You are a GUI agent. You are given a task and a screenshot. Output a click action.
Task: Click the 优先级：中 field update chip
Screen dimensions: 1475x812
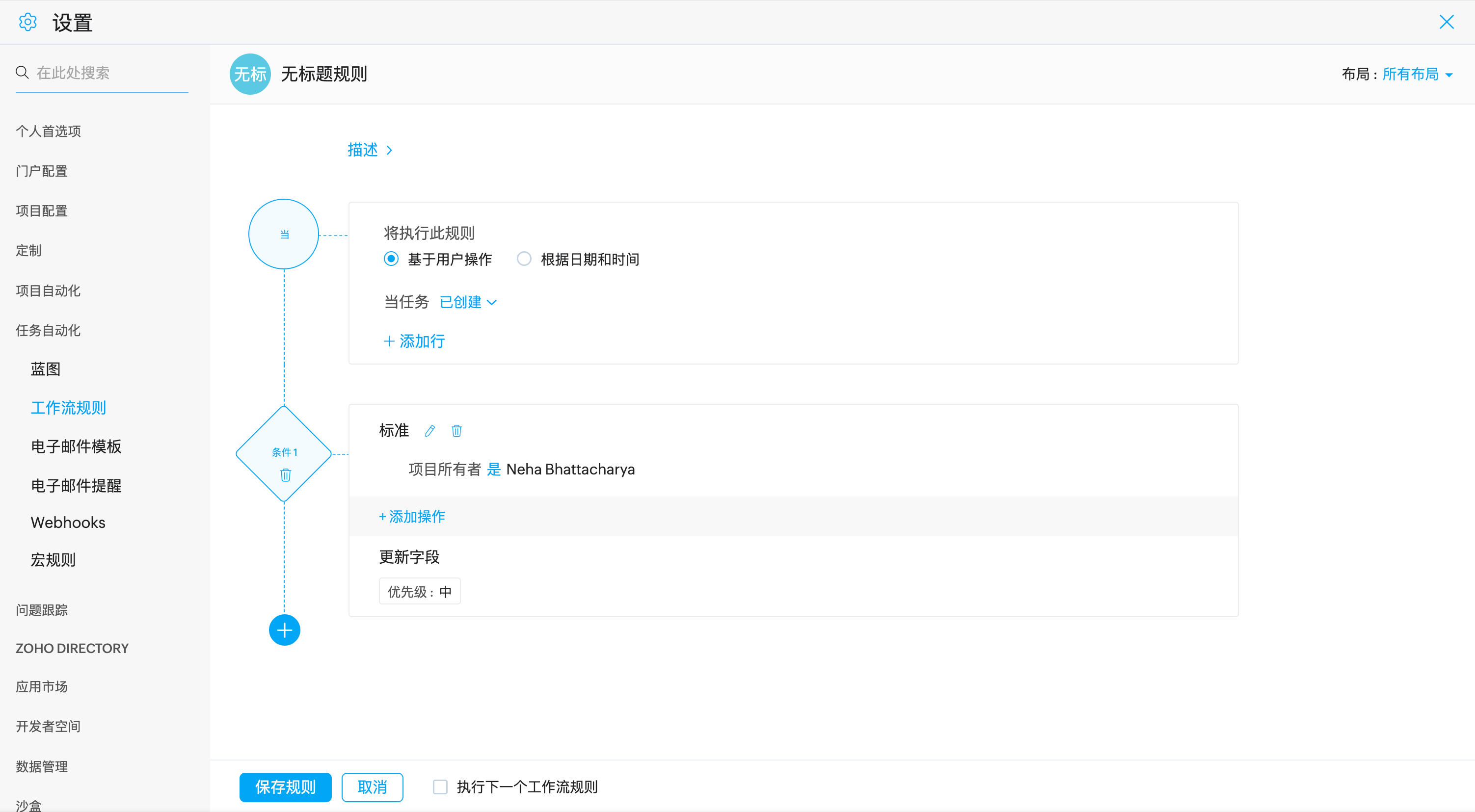point(419,591)
